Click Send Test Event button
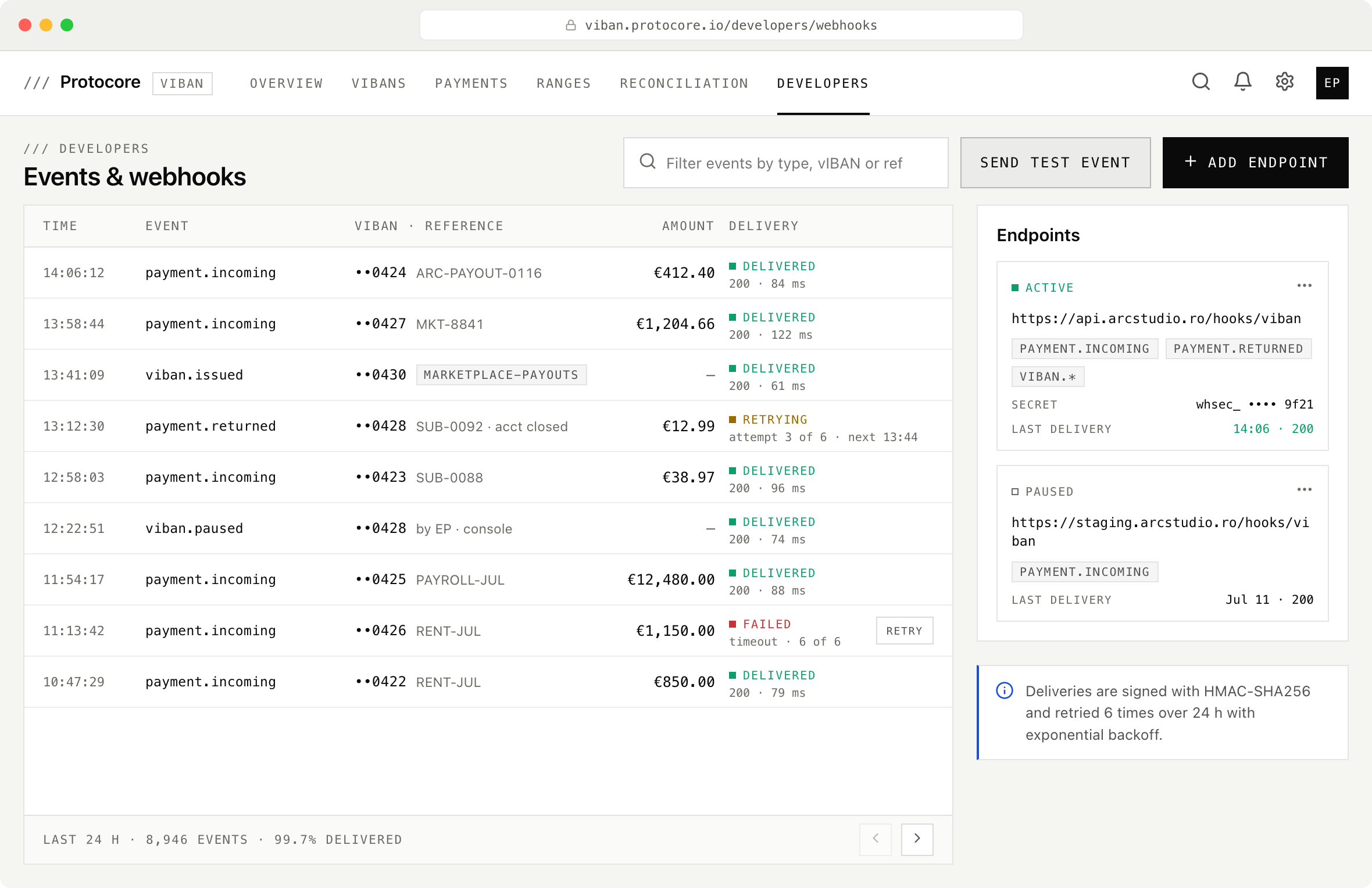The height and width of the screenshot is (888, 1372). (1055, 163)
